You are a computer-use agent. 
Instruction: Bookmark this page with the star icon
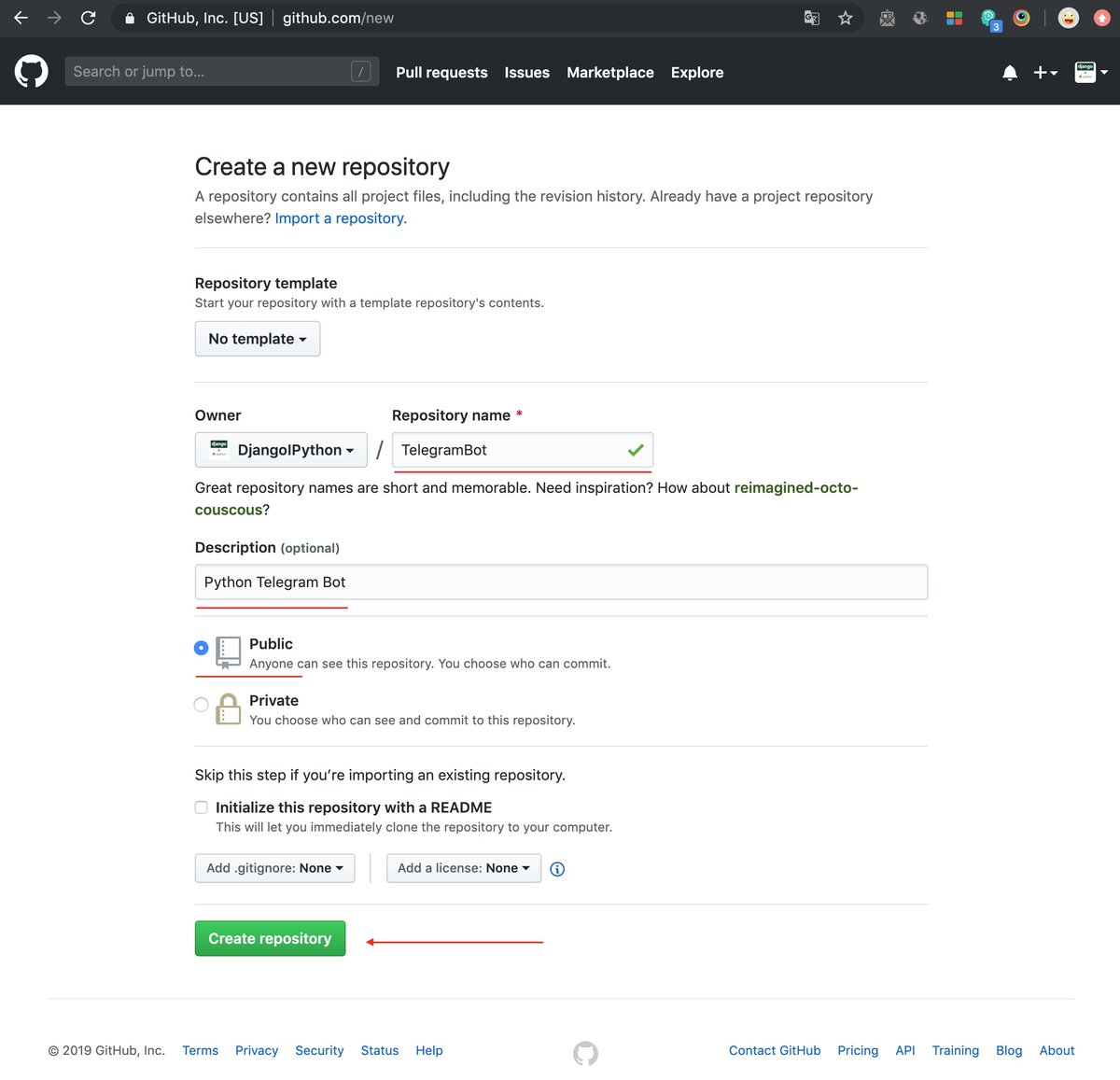[x=846, y=18]
